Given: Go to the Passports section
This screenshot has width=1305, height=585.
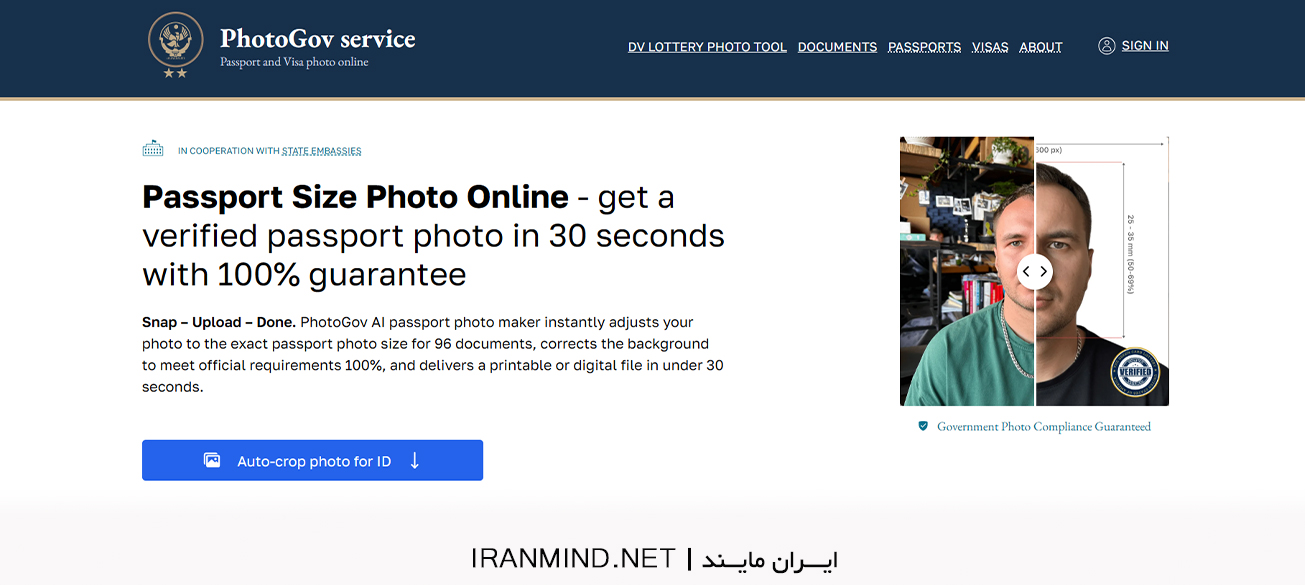Looking at the screenshot, I should point(924,47).
